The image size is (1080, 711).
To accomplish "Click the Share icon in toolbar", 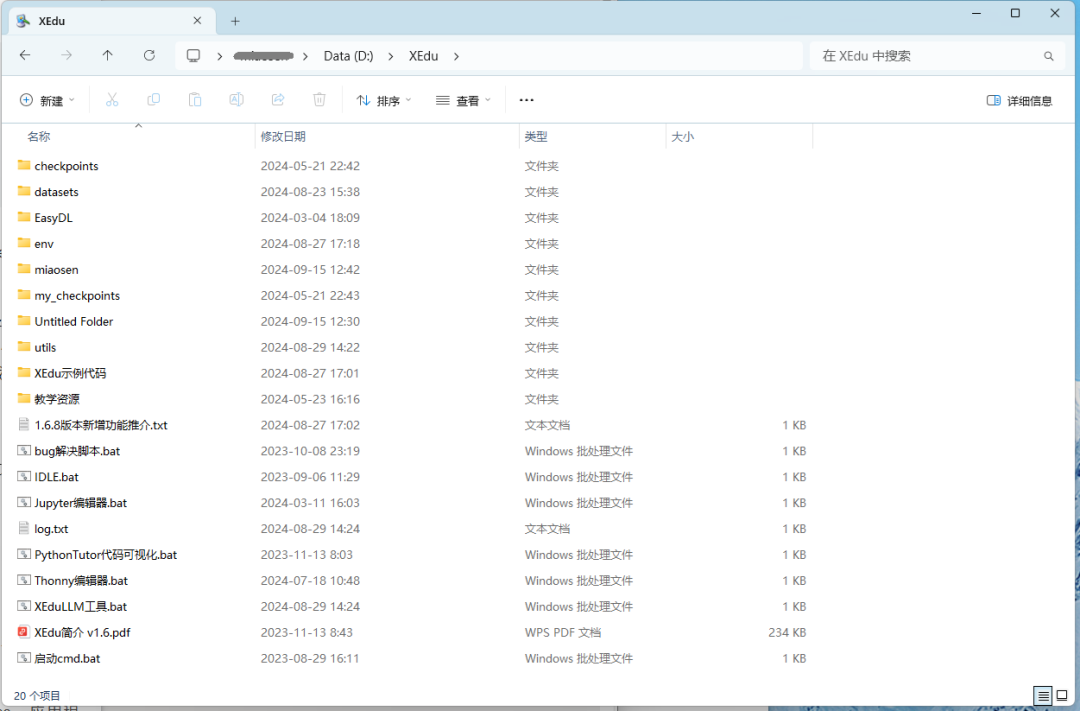I will pyautogui.click(x=278, y=100).
